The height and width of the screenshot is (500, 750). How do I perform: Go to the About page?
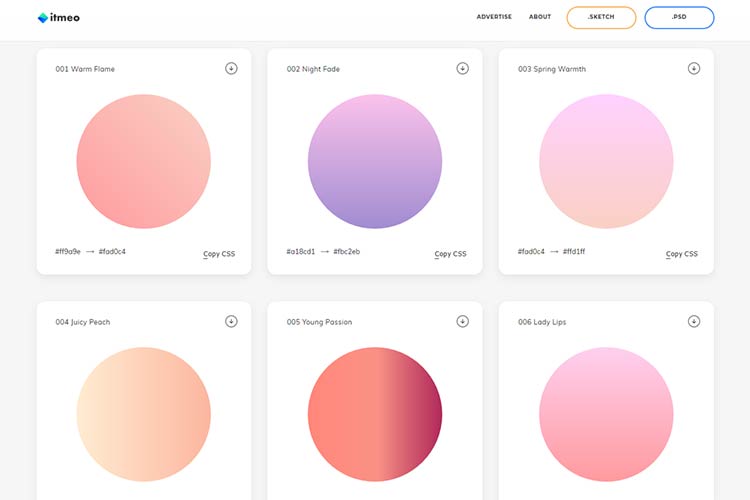coord(540,17)
